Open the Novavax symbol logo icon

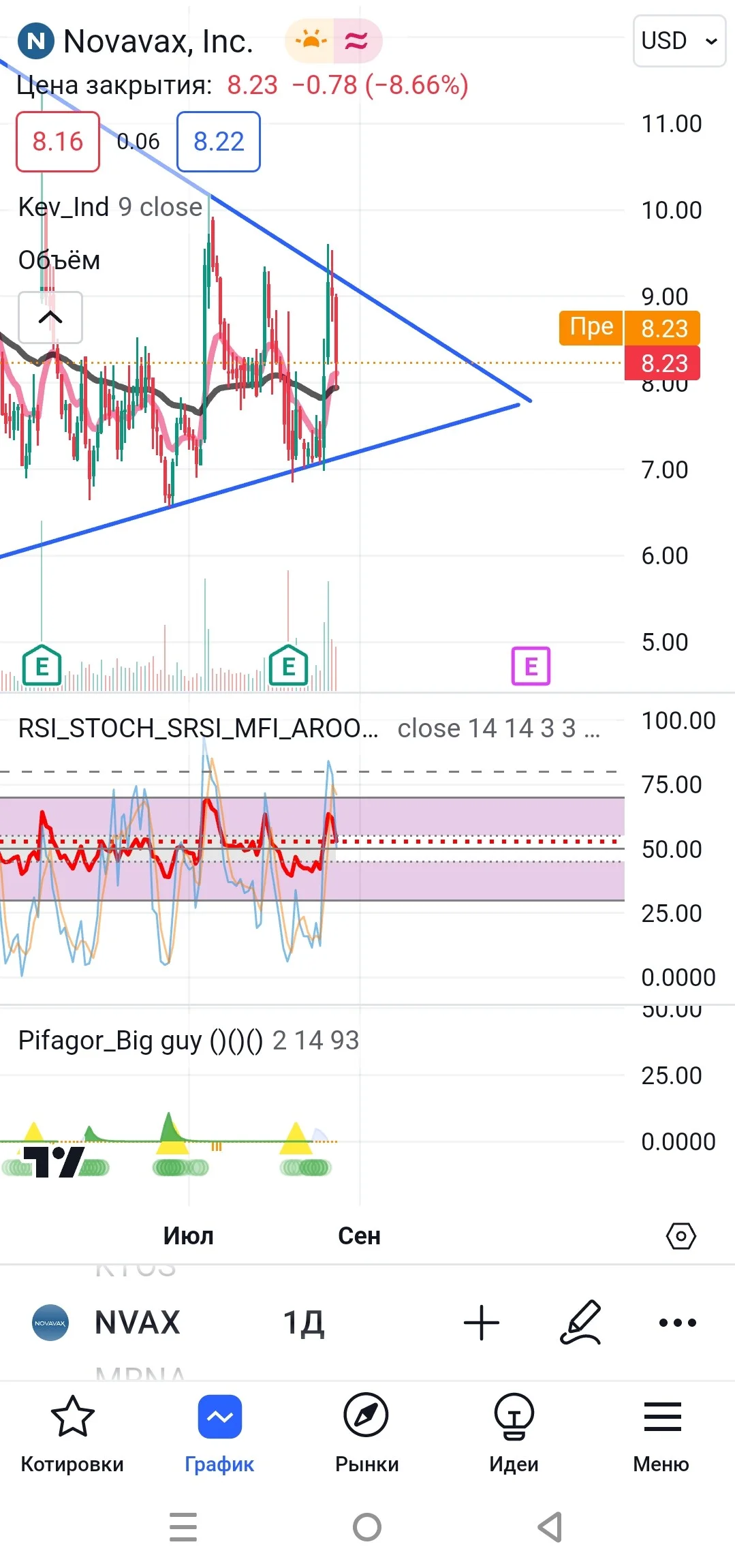(x=36, y=42)
